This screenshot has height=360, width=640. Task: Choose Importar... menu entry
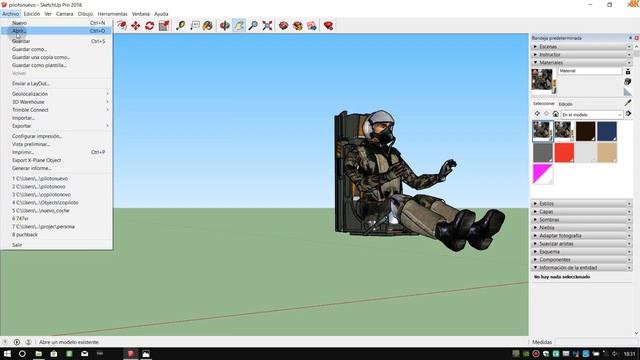[56, 118]
